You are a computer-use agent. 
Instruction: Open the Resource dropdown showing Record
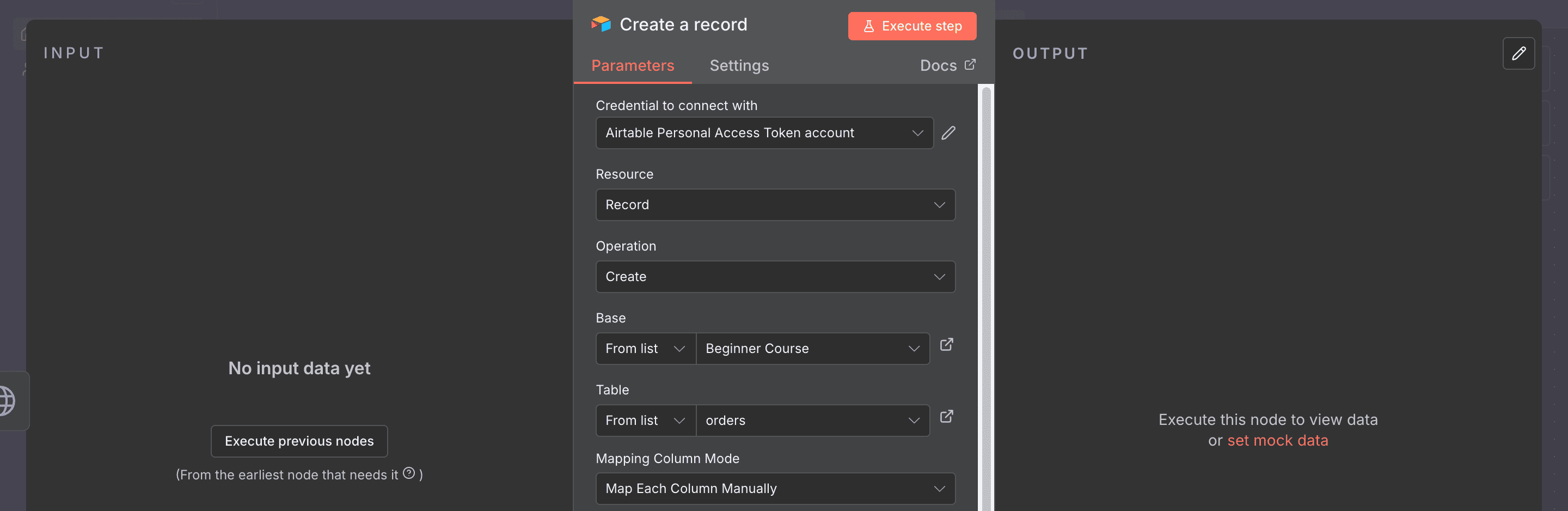[775, 205]
